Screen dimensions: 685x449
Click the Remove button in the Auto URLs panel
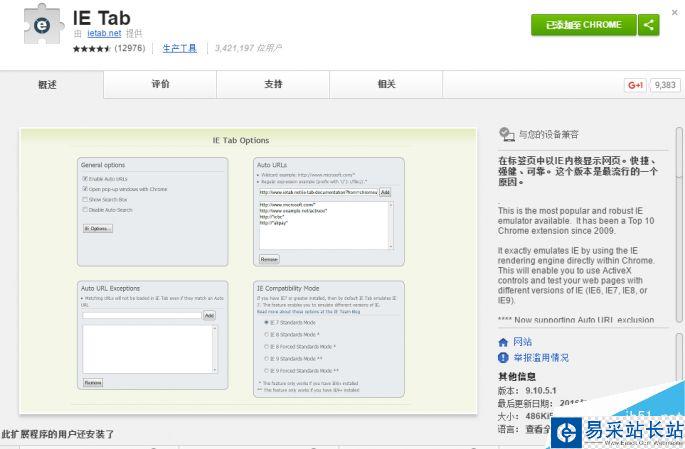click(x=269, y=259)
